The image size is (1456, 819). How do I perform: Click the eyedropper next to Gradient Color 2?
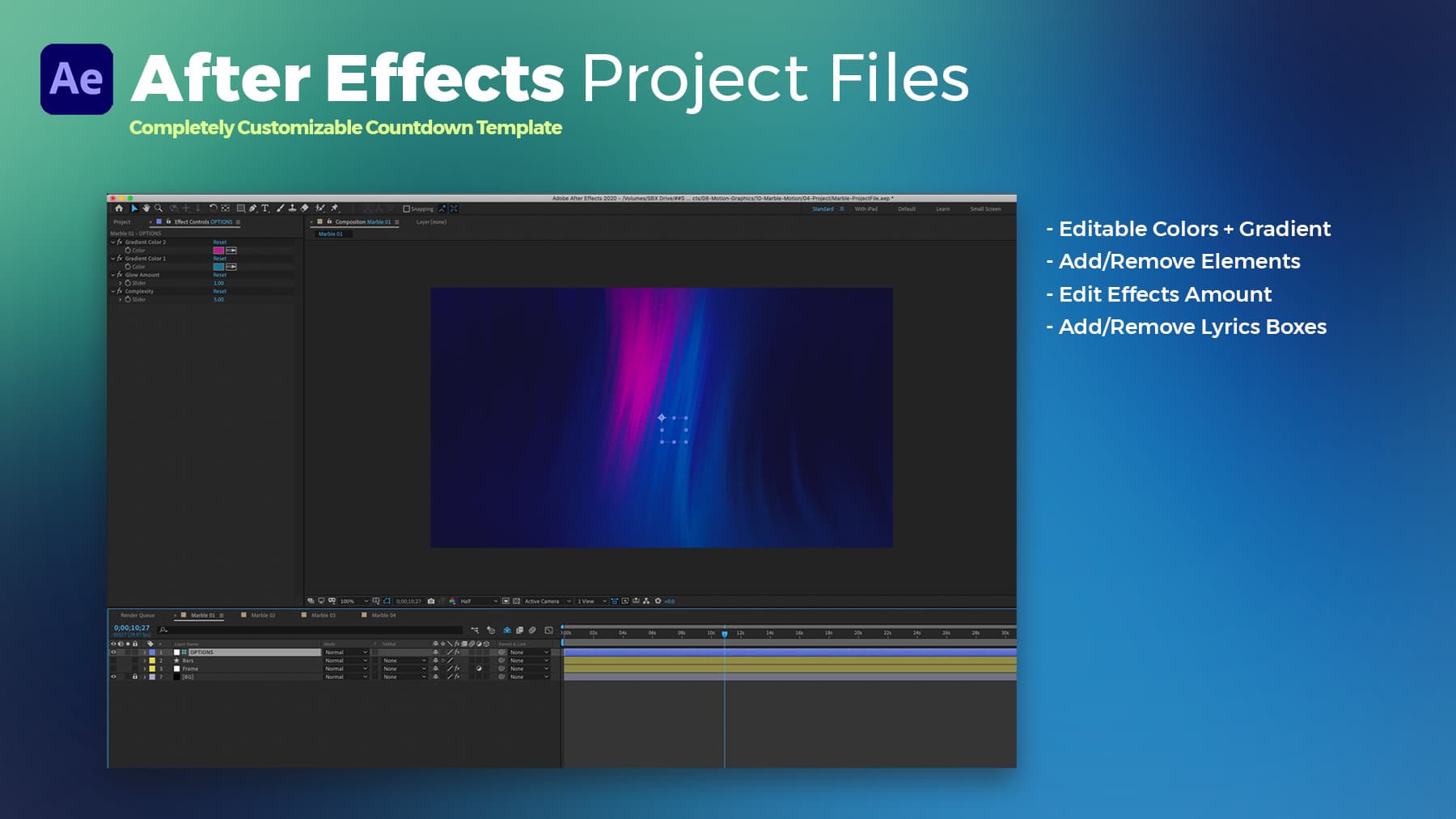point(231,251)
